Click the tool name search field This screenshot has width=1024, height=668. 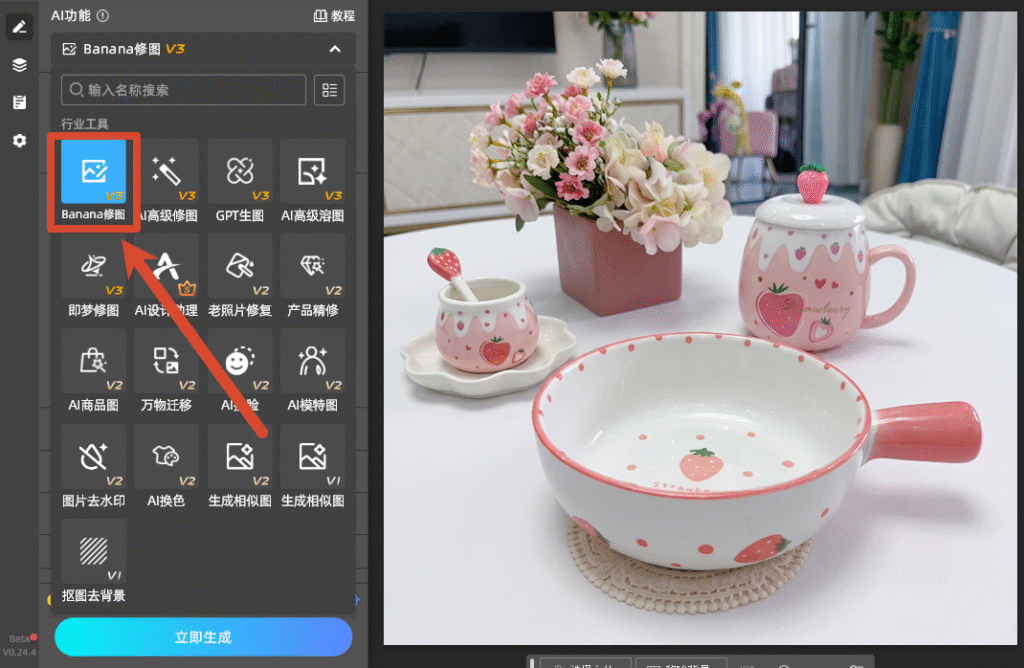184,90
